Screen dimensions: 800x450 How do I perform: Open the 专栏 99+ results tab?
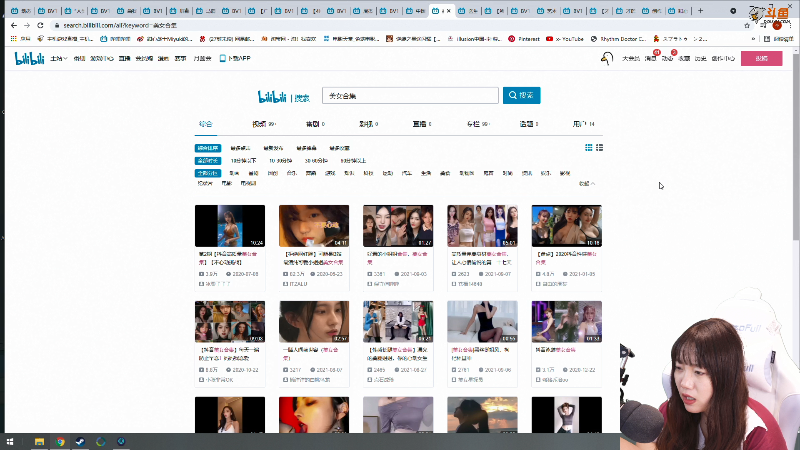[478, 124]
